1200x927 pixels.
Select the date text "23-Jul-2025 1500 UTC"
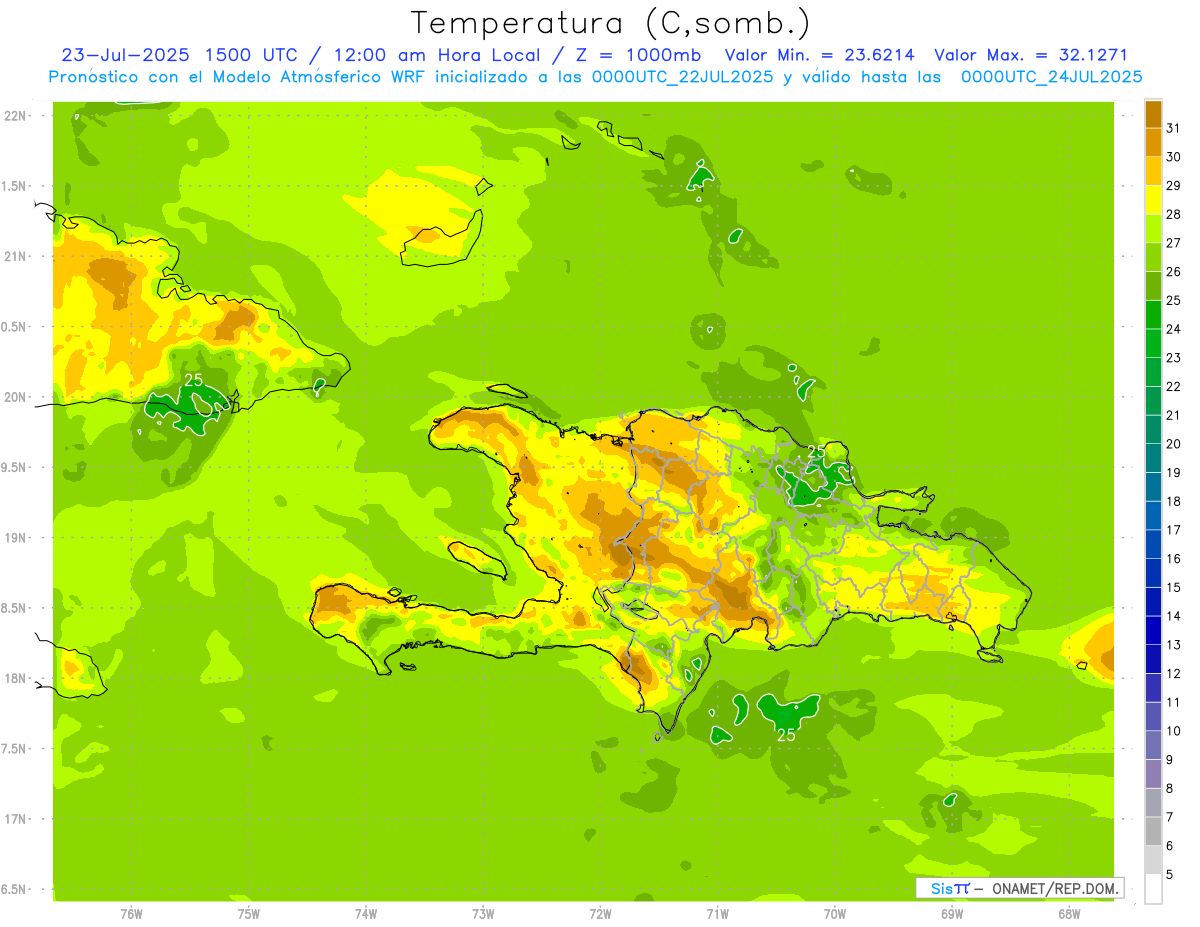pos(179,55)
